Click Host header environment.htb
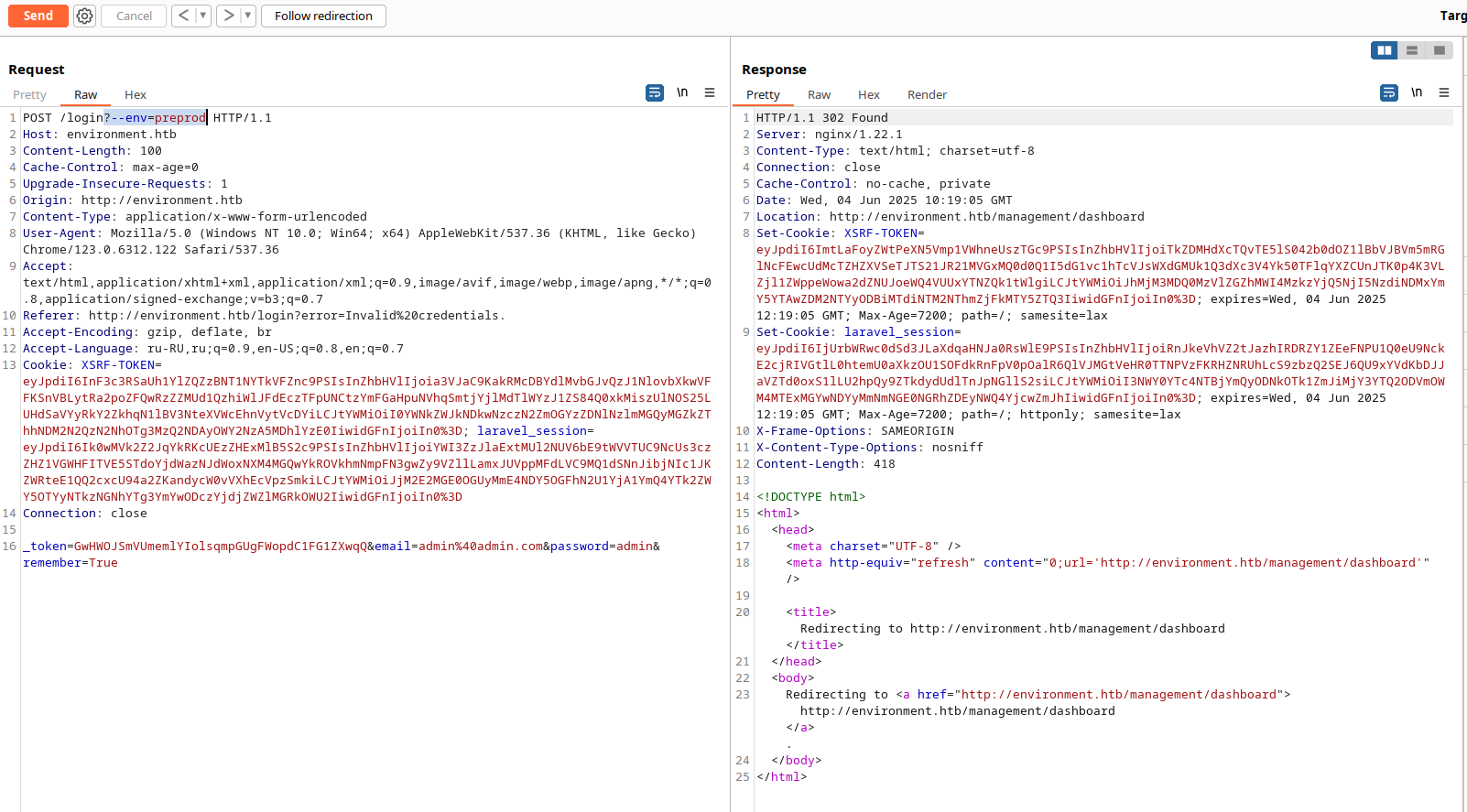The width and height of the screenshot is (1467, 812). coord(100,134)
